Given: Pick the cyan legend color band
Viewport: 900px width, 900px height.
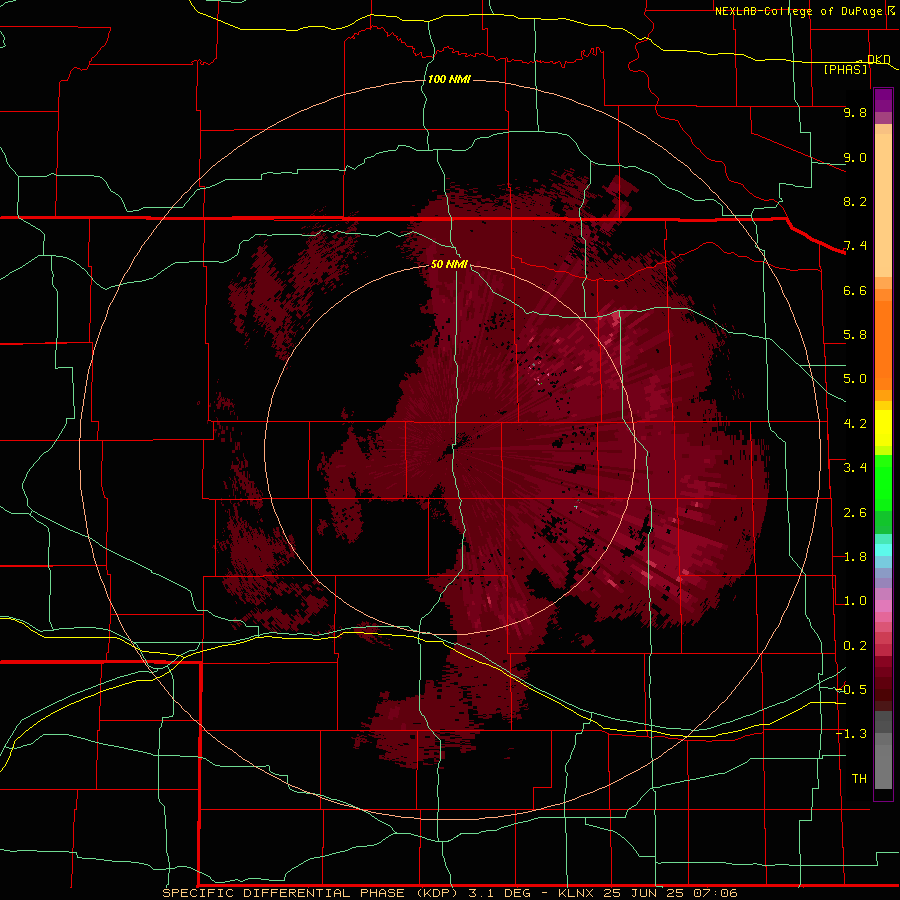Looking at the screenshot, I should click(883, 549).
